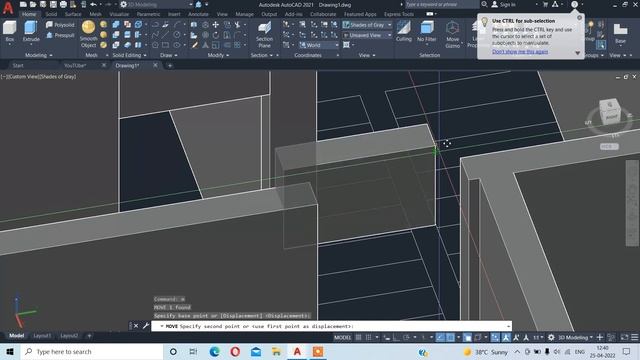Open the Visualize ribbon tab
Screen dimensions: 640x360
coord(119,14)
